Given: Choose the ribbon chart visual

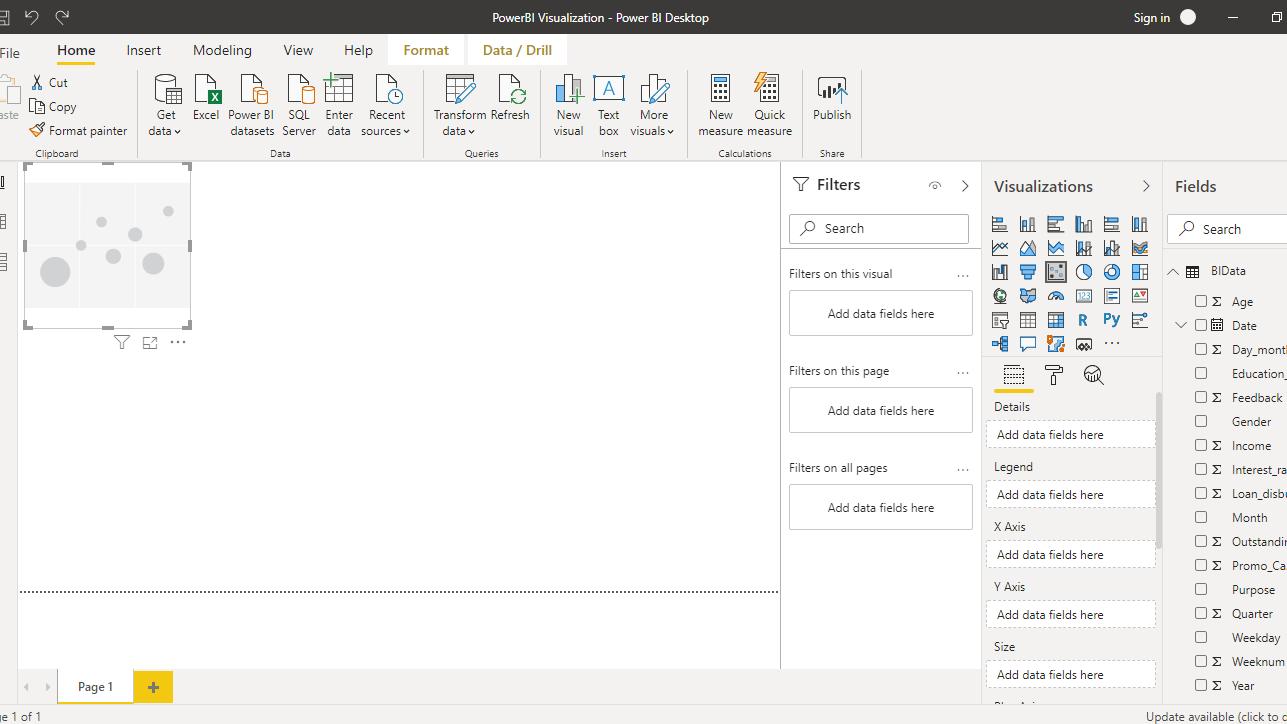Looking at the screenshot, I should click(x=1140, y=248).
